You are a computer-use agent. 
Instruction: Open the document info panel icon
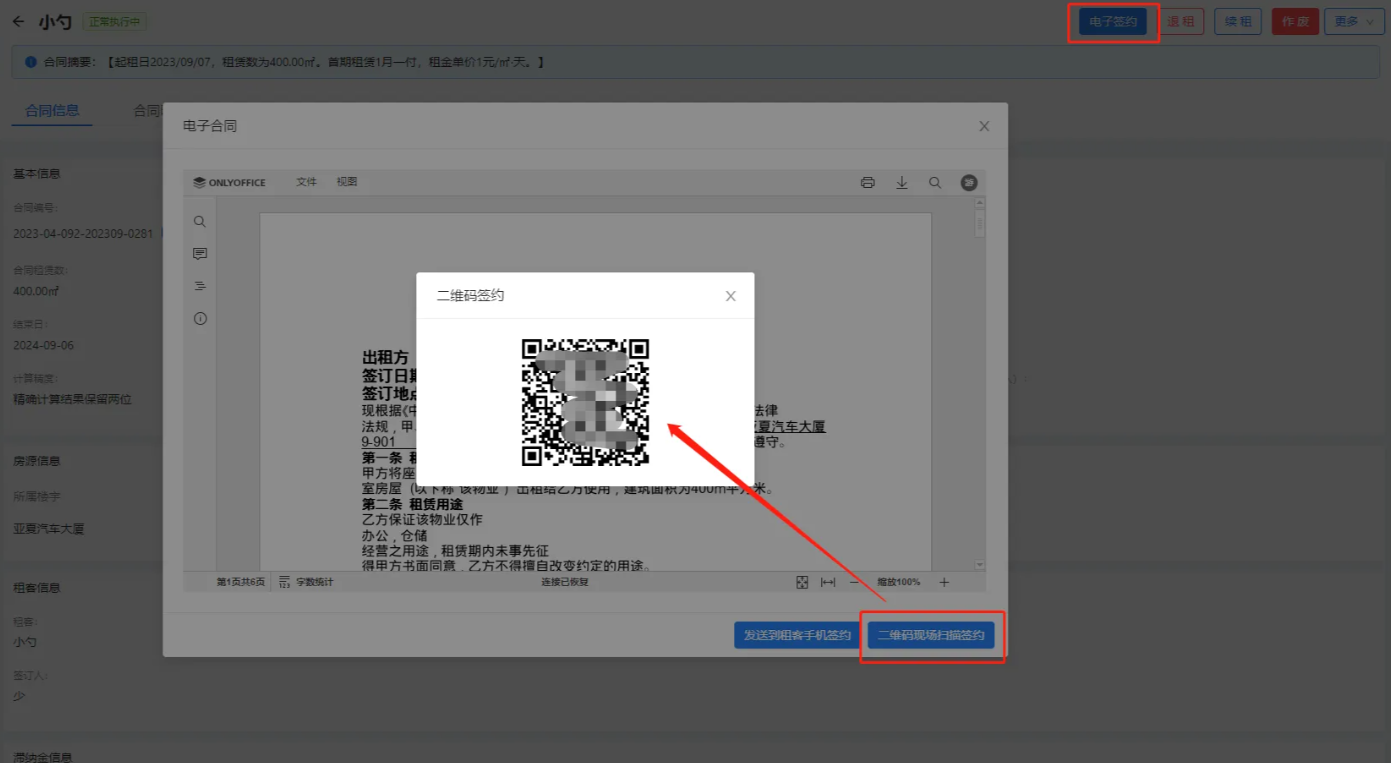(x=200, y=319)
